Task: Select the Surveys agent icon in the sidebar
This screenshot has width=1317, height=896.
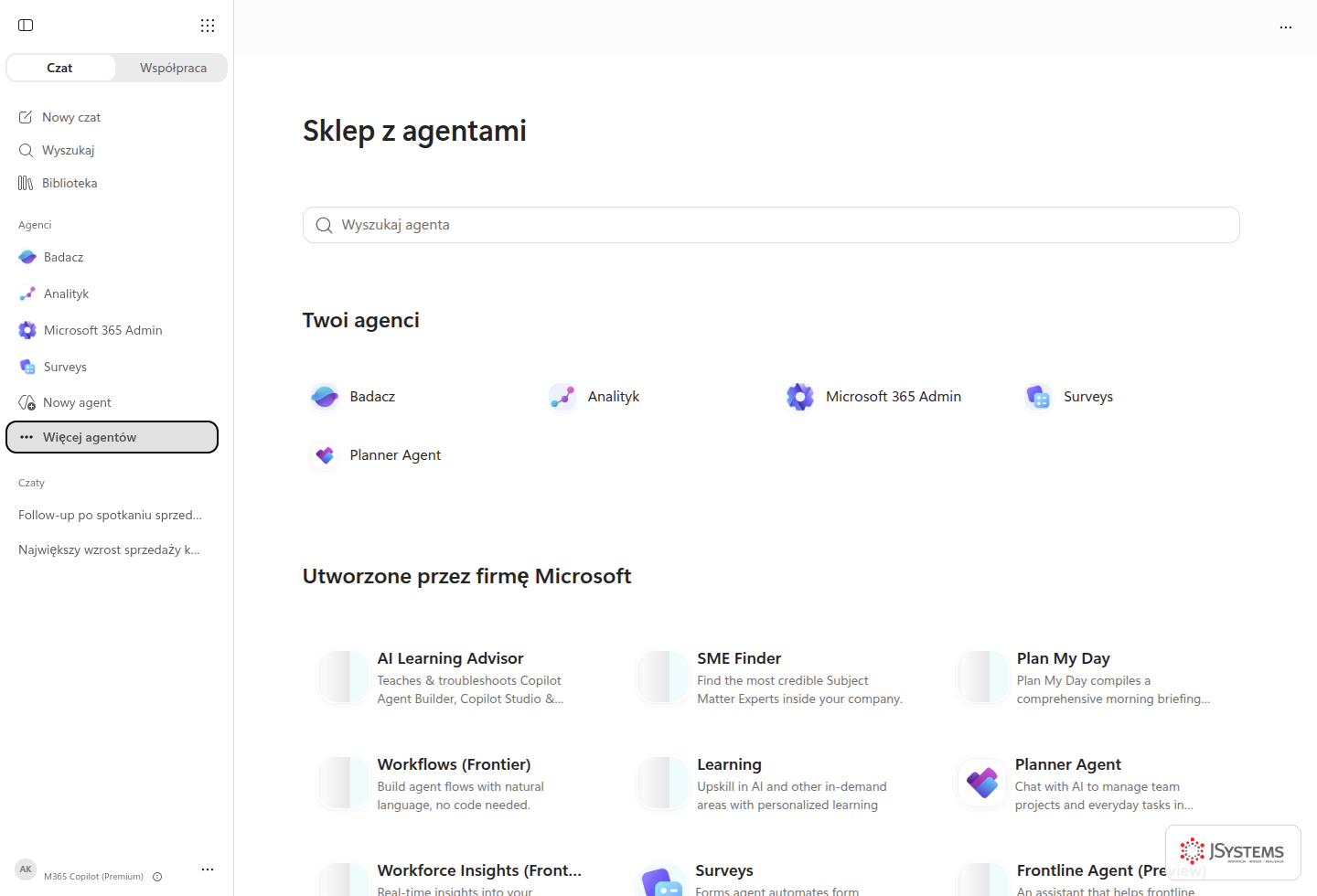Action: coord(27,367)
